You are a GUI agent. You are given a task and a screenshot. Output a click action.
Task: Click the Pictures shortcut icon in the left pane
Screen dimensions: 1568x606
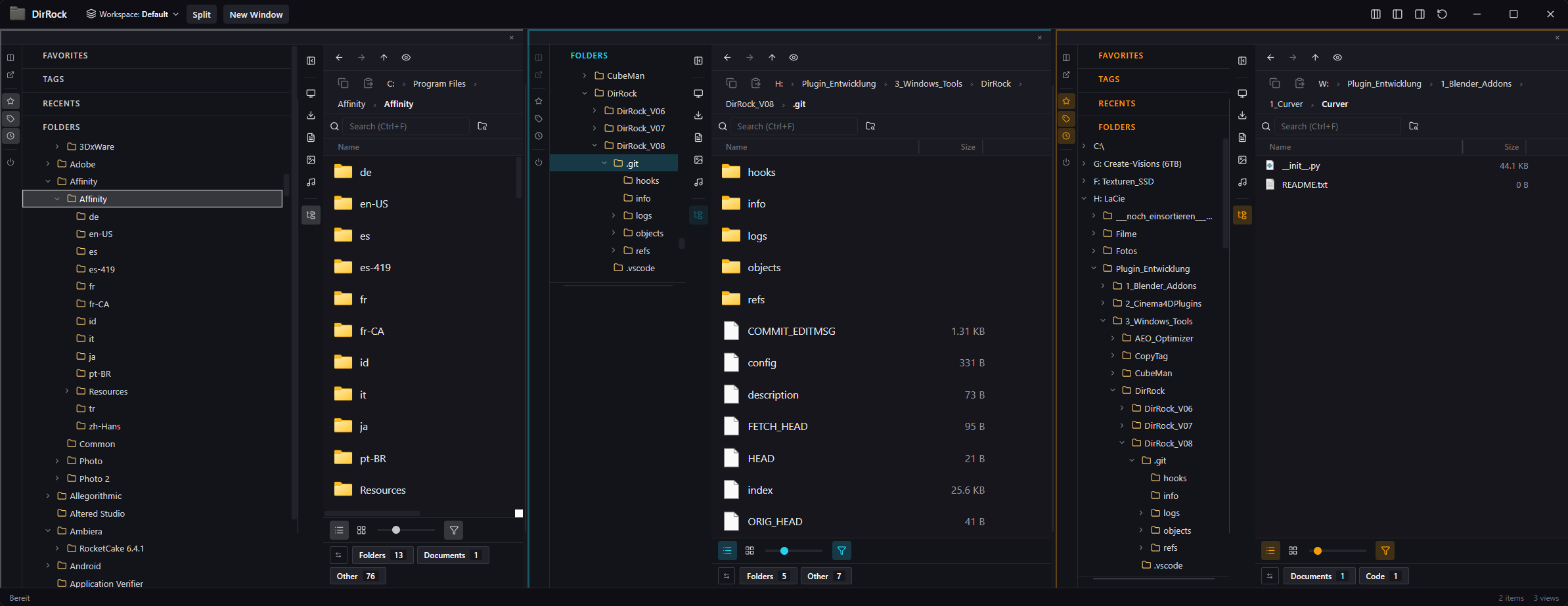pos(311,160)
